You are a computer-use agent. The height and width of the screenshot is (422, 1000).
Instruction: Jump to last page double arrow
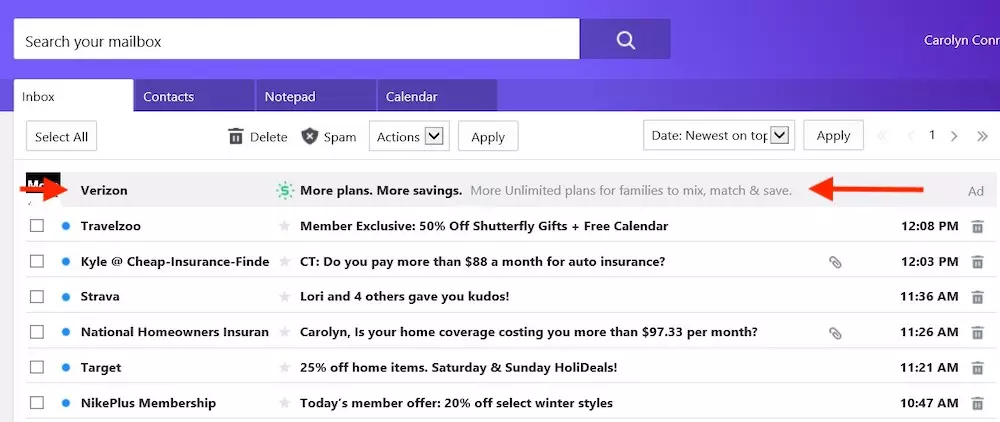[x=982, y=136]
